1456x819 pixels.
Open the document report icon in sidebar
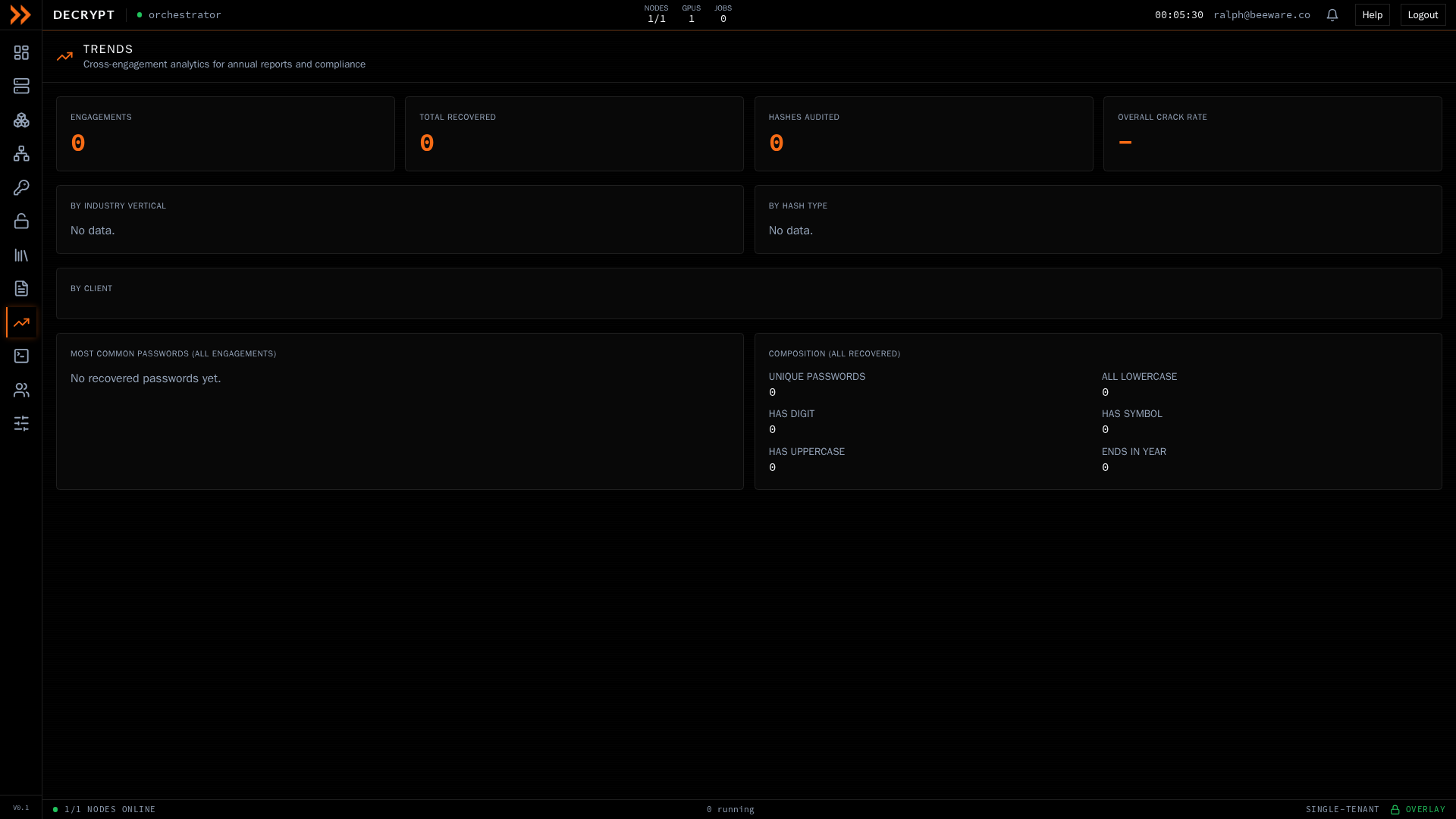pyautogui.click(x=21, y=289)
